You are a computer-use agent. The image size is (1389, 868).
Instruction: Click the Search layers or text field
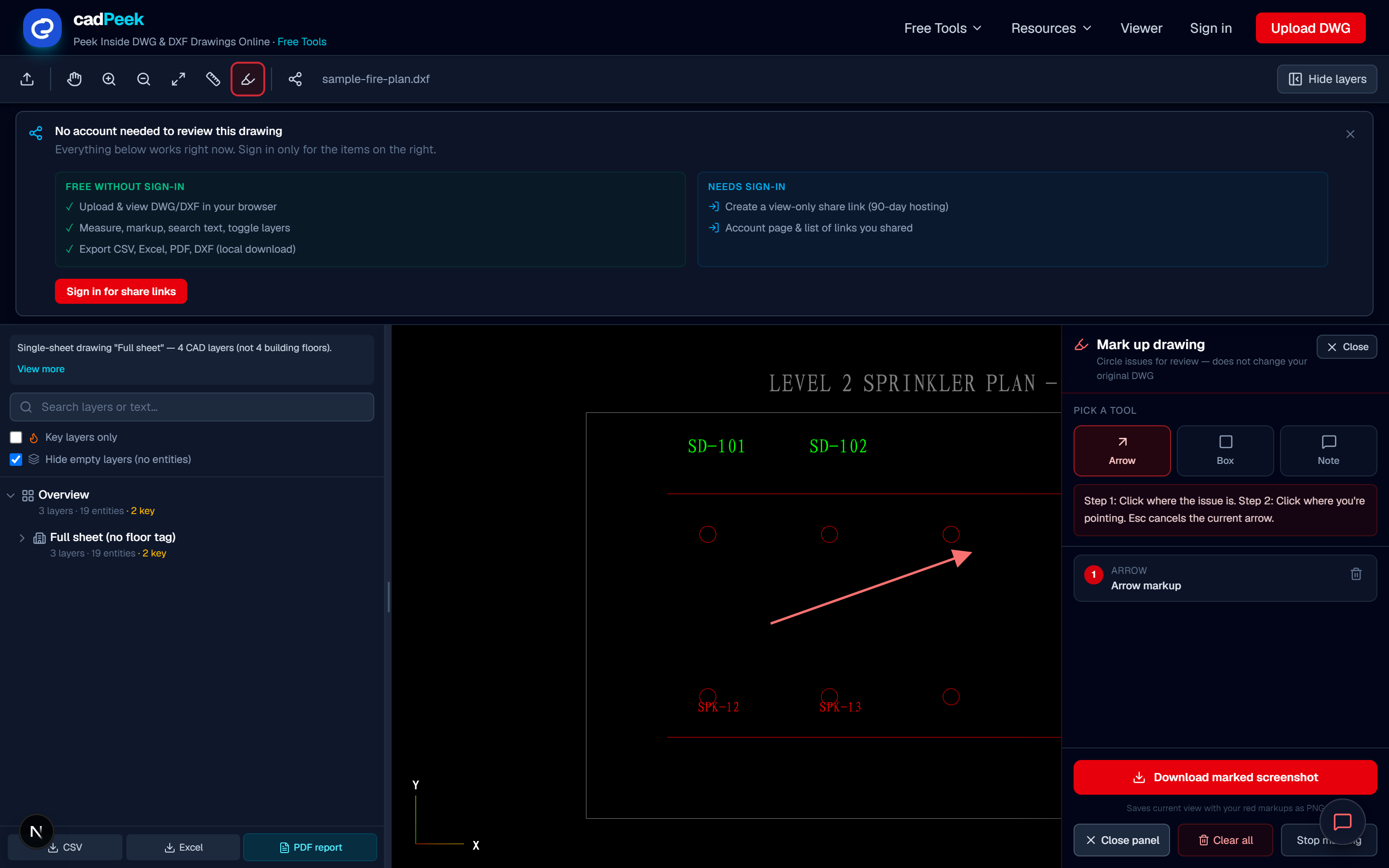(191, 407)
